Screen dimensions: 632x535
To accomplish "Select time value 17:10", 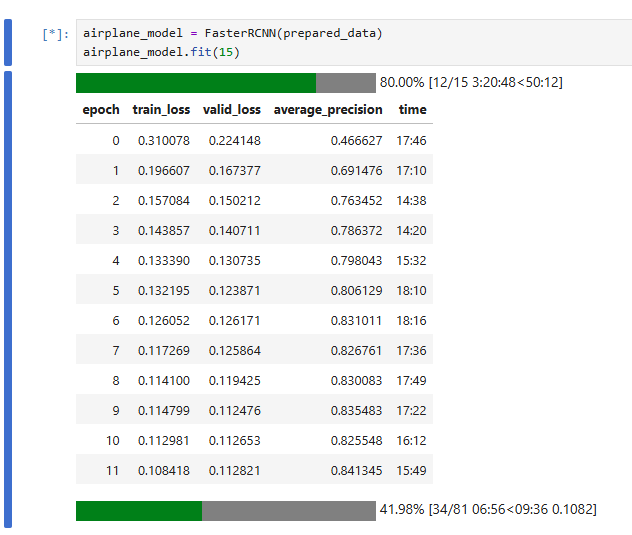I will (x=411, y=171).
